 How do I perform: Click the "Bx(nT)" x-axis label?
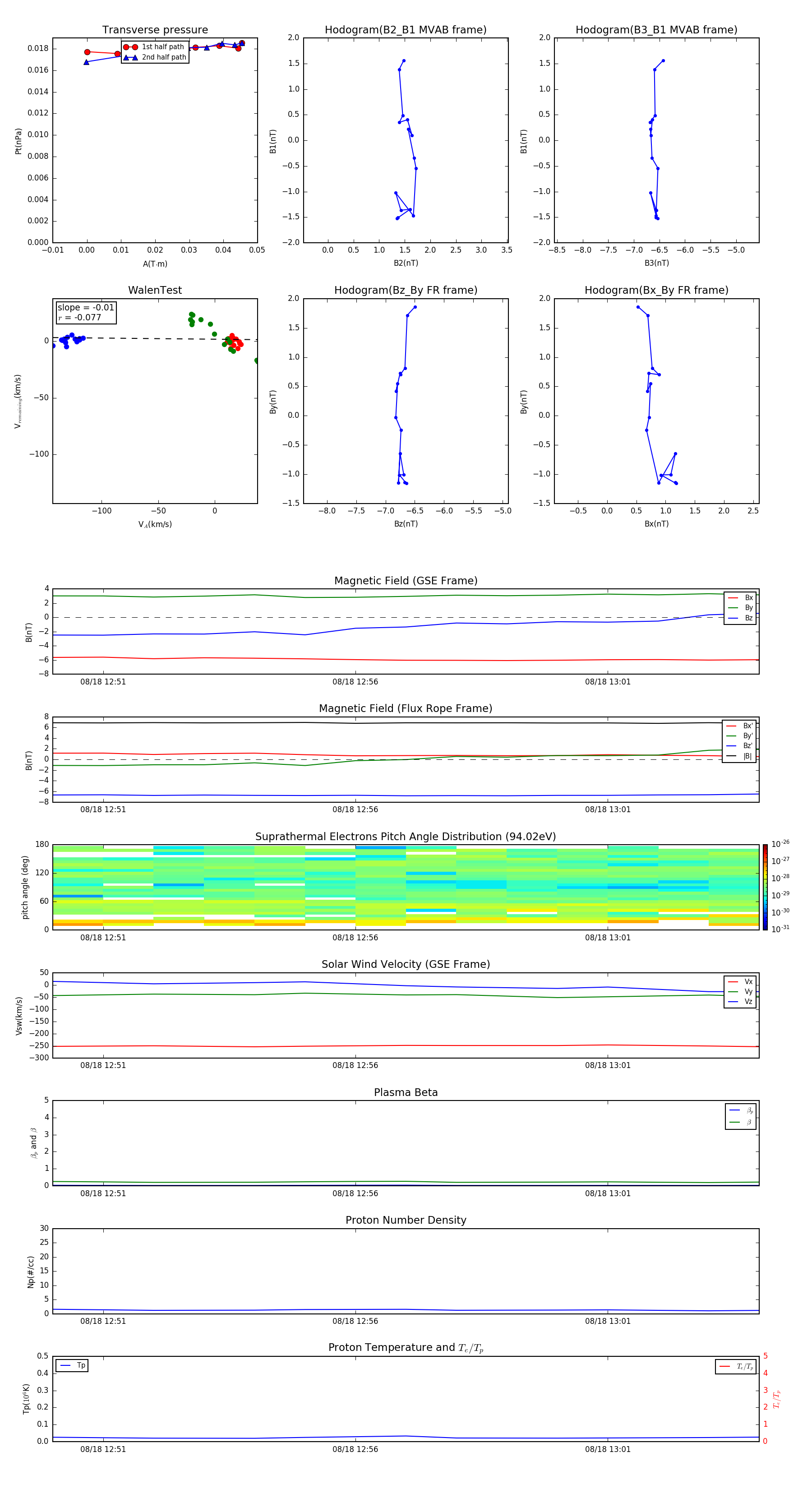point(656,524)
